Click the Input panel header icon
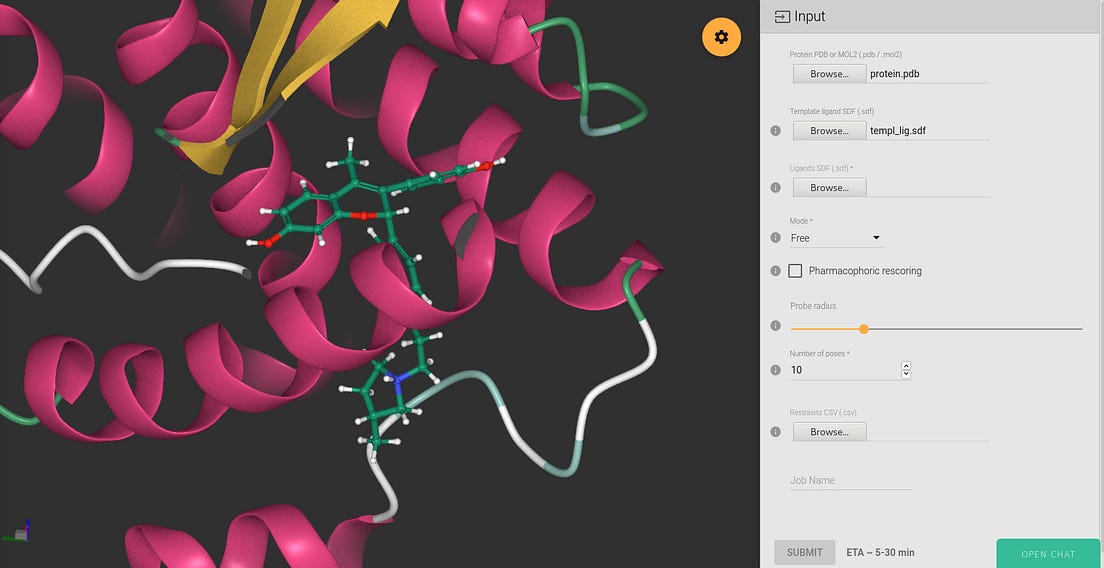 [x=782, y=16]
